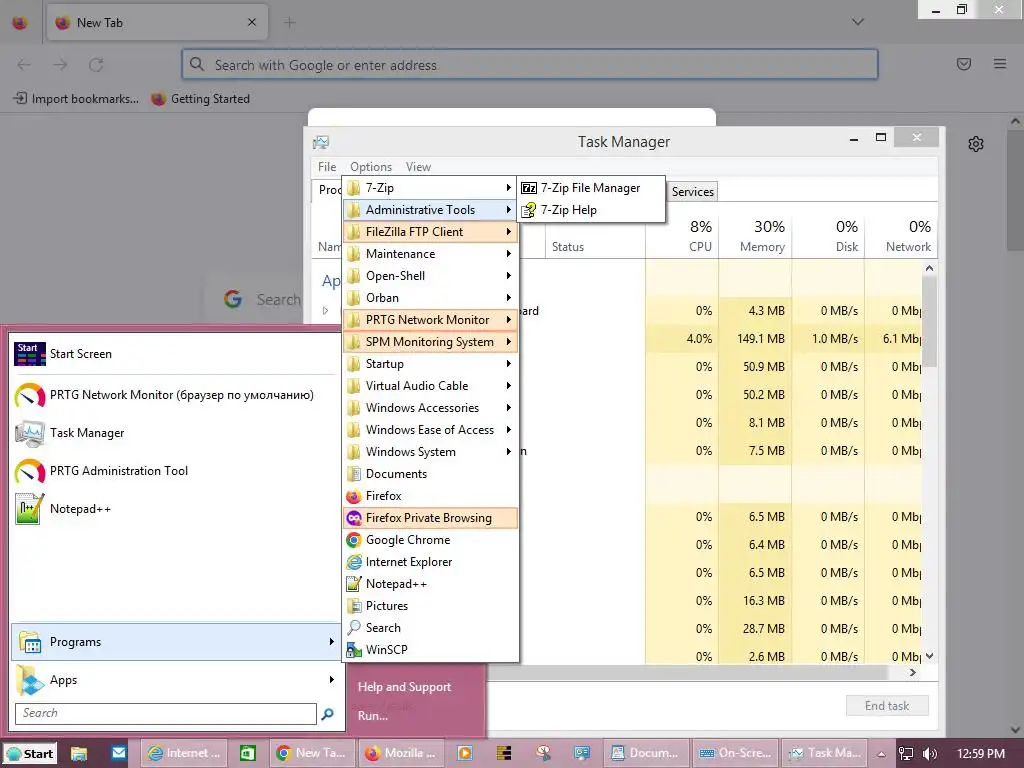Launch PRTG Network Monitor pinned browser shortcut

click(174, 395)
